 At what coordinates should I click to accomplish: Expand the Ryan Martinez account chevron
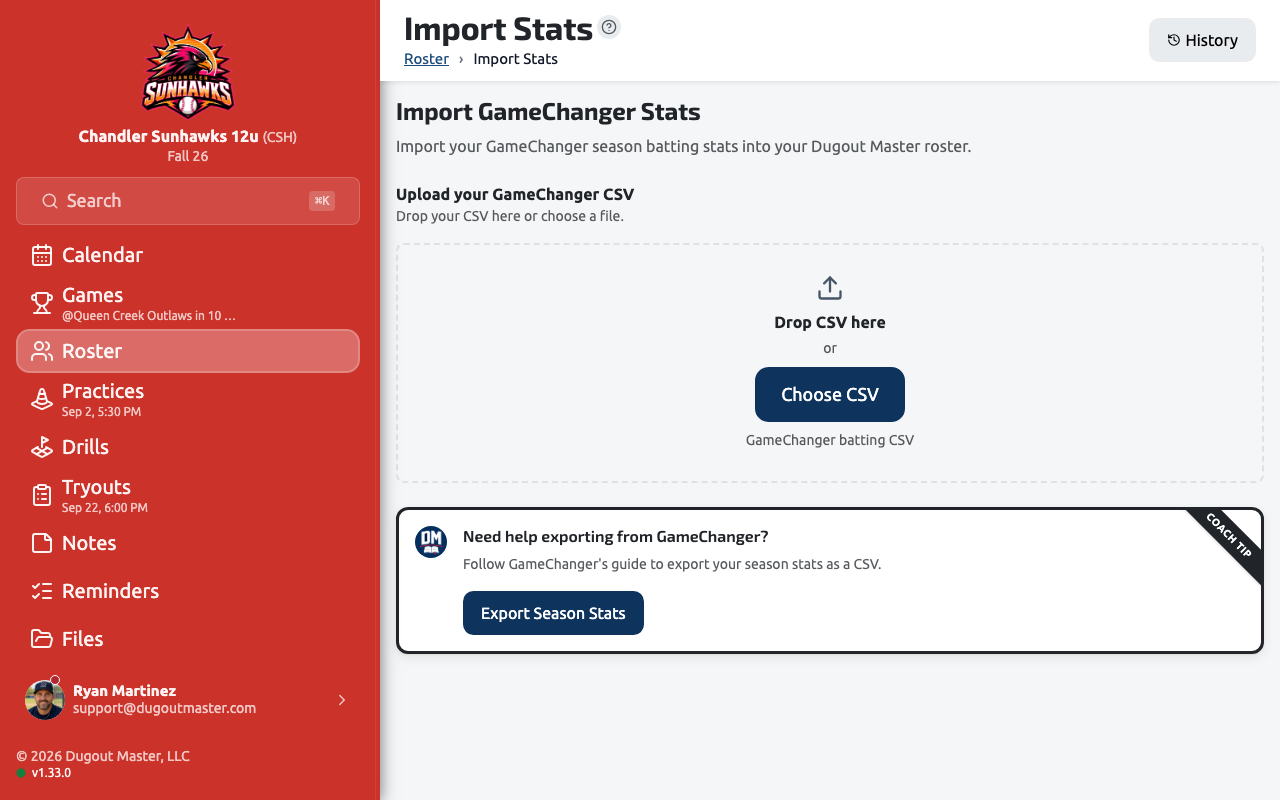coord(342,700)
